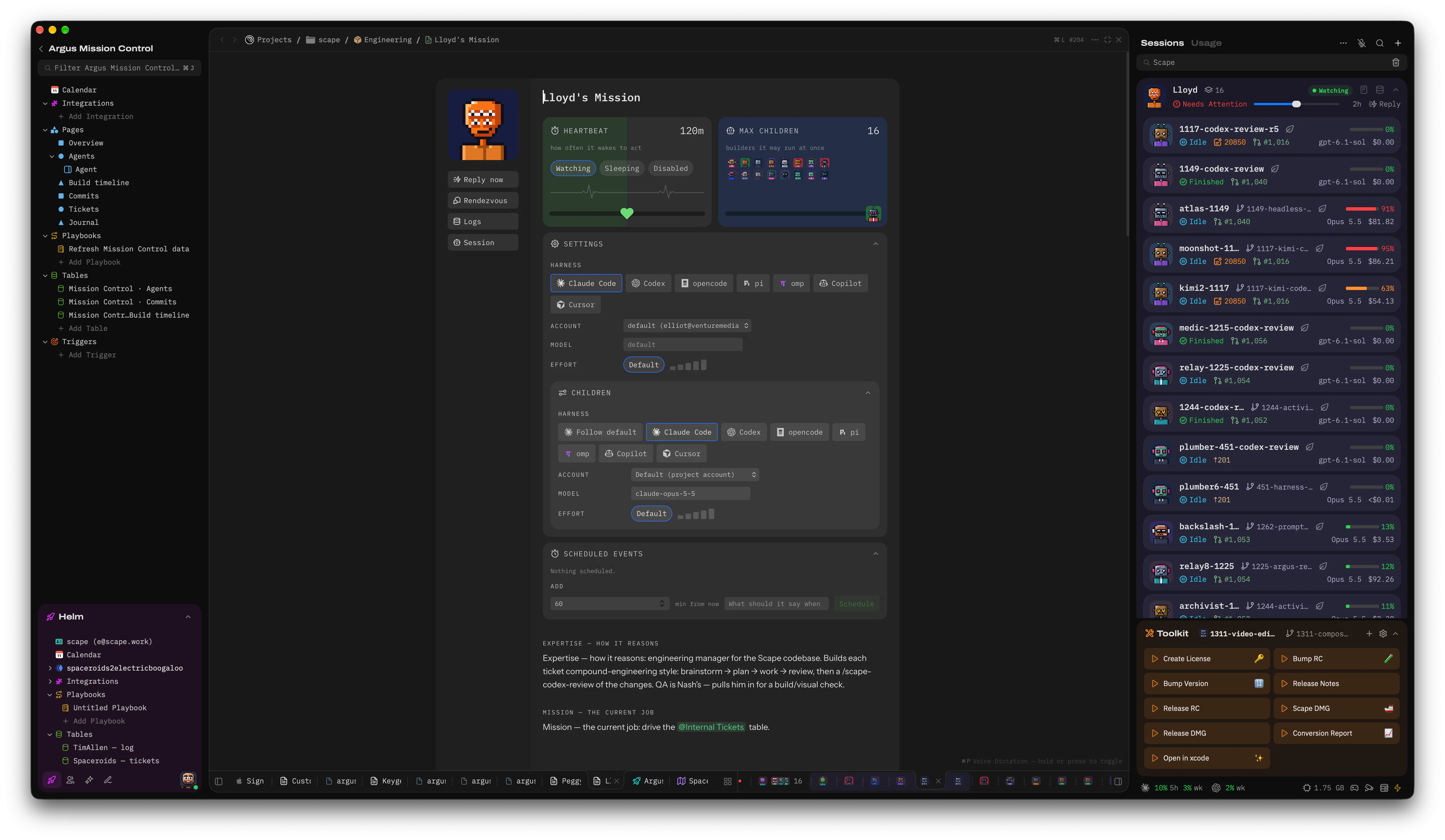Collapse the Helm panel
1445x840 pixels.
pyautogui.click(x=188, y=617)
